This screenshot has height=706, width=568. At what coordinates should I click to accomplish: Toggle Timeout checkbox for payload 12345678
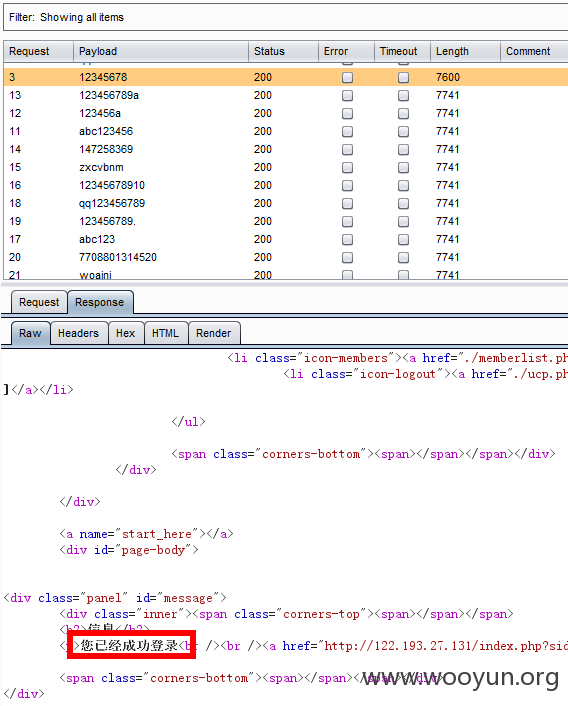tap(404, 77)
